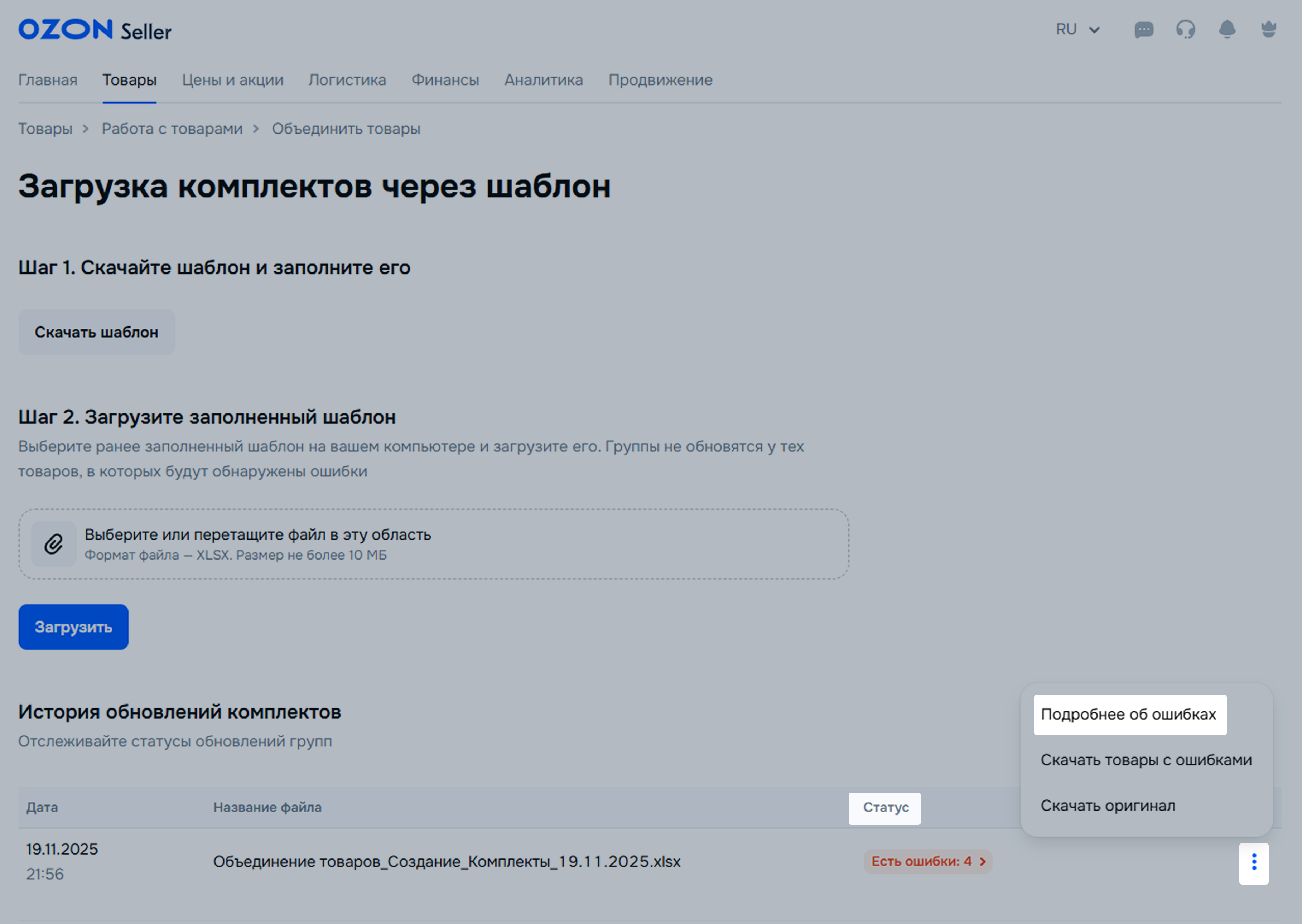This screenshot has height=924, width=1302.
Task: Open the 'Аналитика' tab
Action: (544, 80)
